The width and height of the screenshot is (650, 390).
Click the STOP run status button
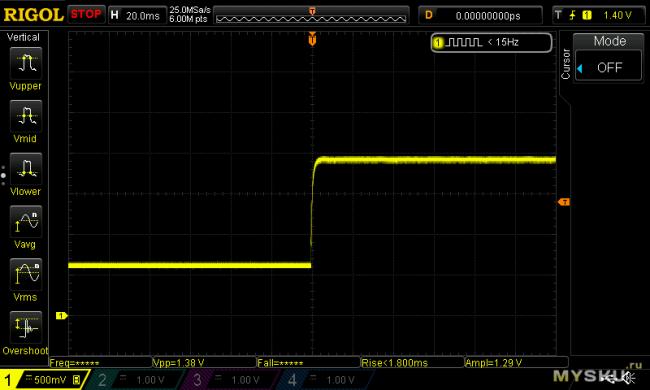[86, 15]
